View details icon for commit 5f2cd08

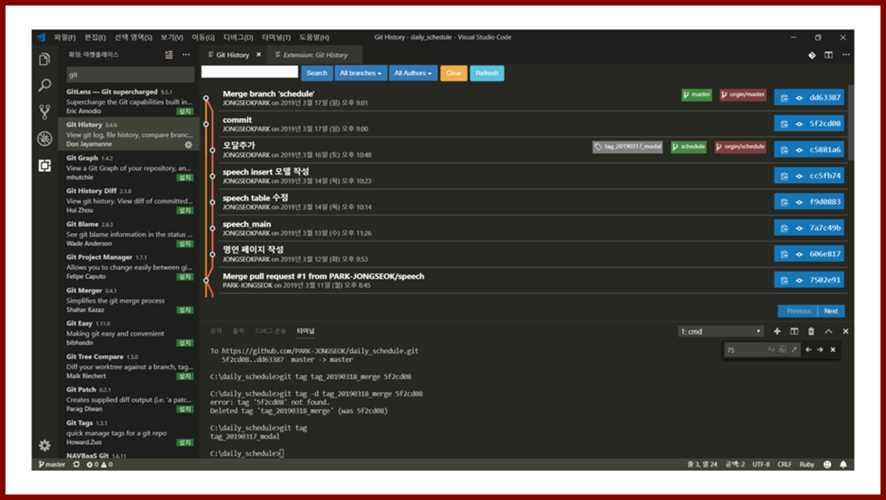point(799,124)
